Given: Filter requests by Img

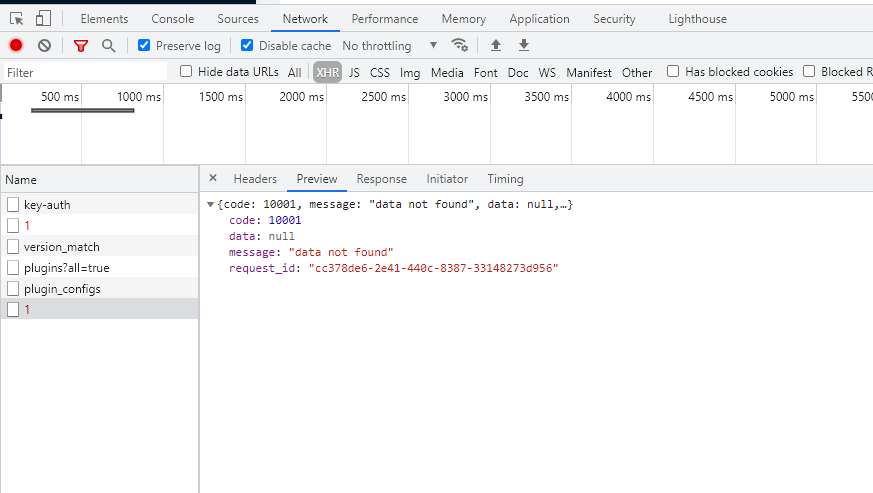Looking at the screenshot, I should [410, 72].
